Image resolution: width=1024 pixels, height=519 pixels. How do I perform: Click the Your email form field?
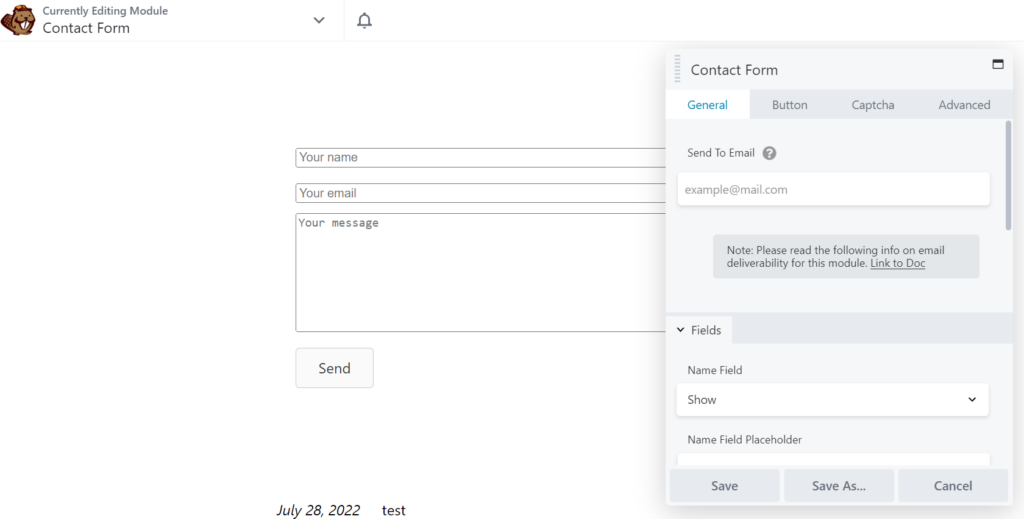481,193
